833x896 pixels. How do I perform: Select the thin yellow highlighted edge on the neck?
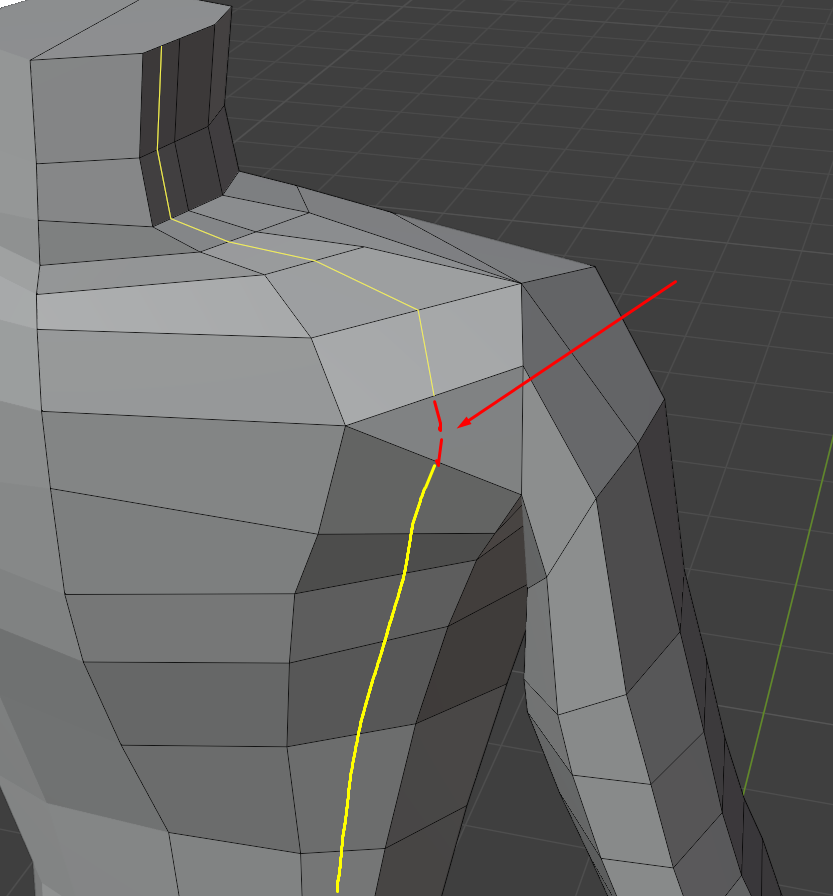click(x=159, y=98)
